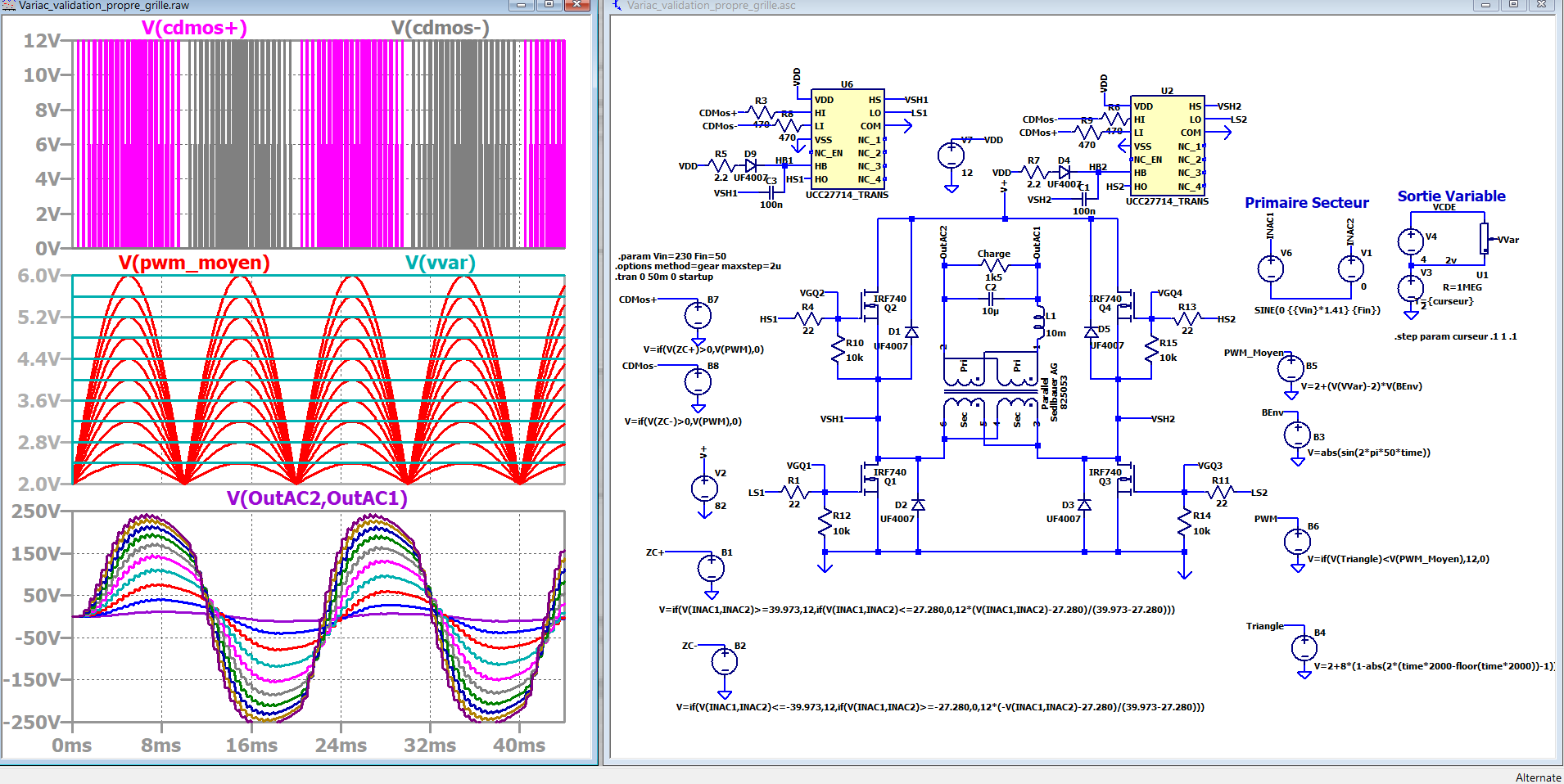
Task: Click the Primaire Secteur heading text
Action: (1307, 203)
